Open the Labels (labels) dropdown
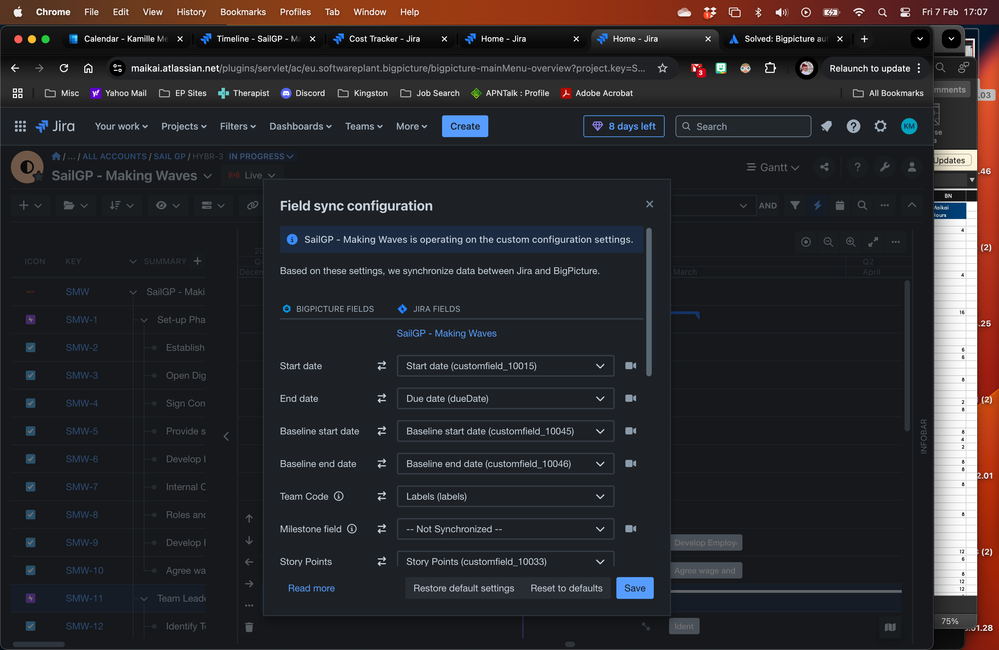This screenshot has height=650, width=999. [505, 496]
